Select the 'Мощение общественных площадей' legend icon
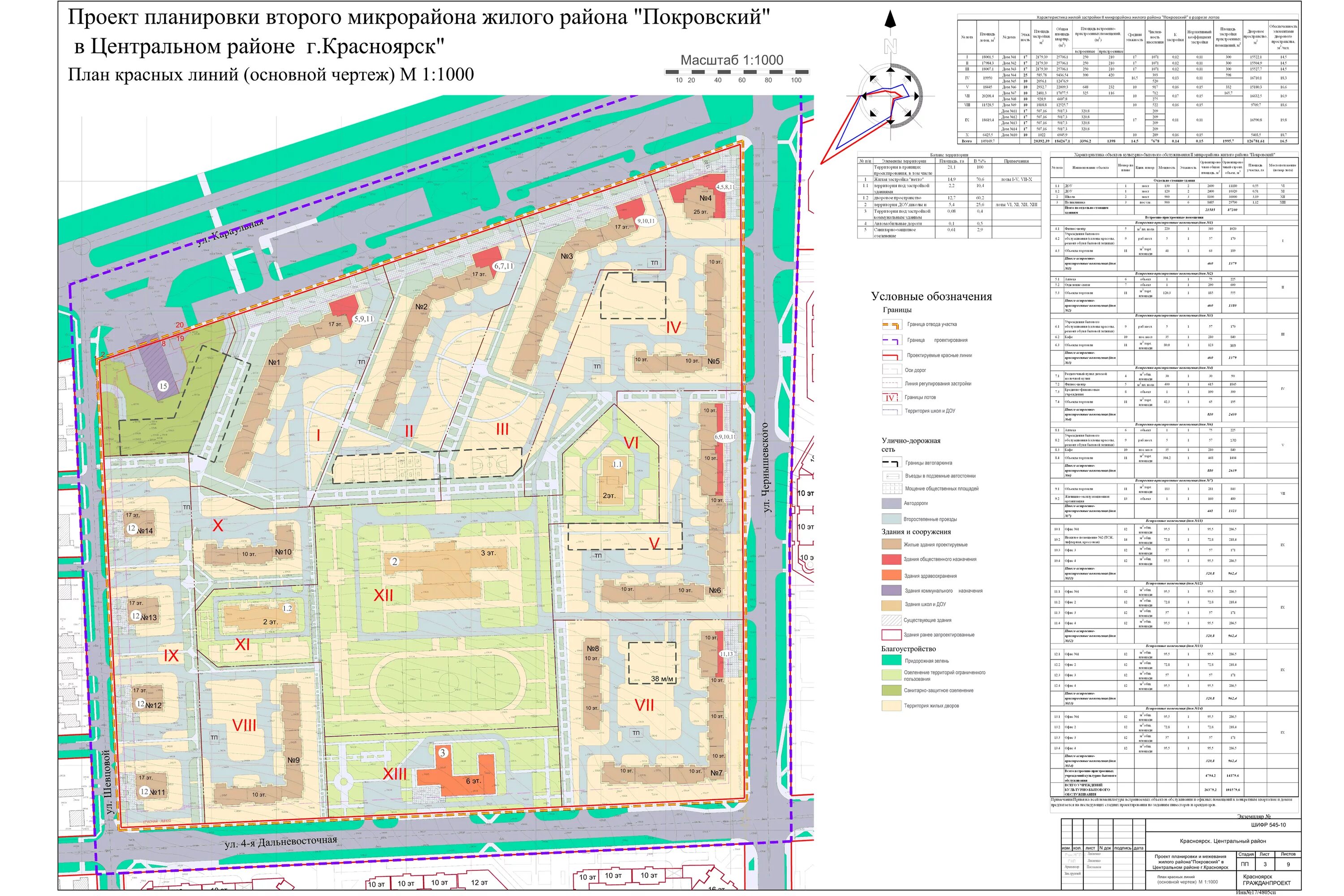Viewport: 1344px width, 896px height. click(892, 489)
